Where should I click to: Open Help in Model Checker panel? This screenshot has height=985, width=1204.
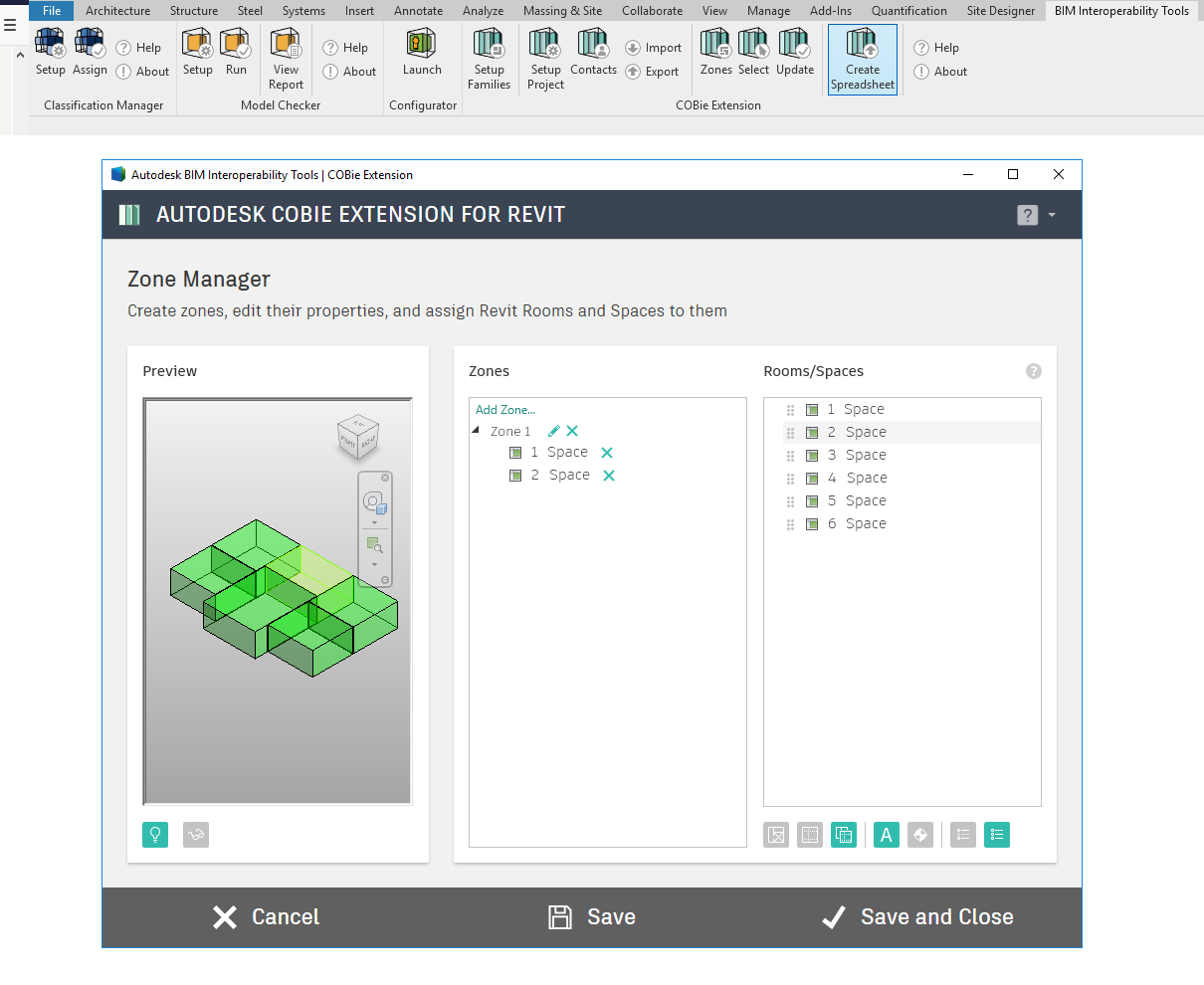pos(345,48)
